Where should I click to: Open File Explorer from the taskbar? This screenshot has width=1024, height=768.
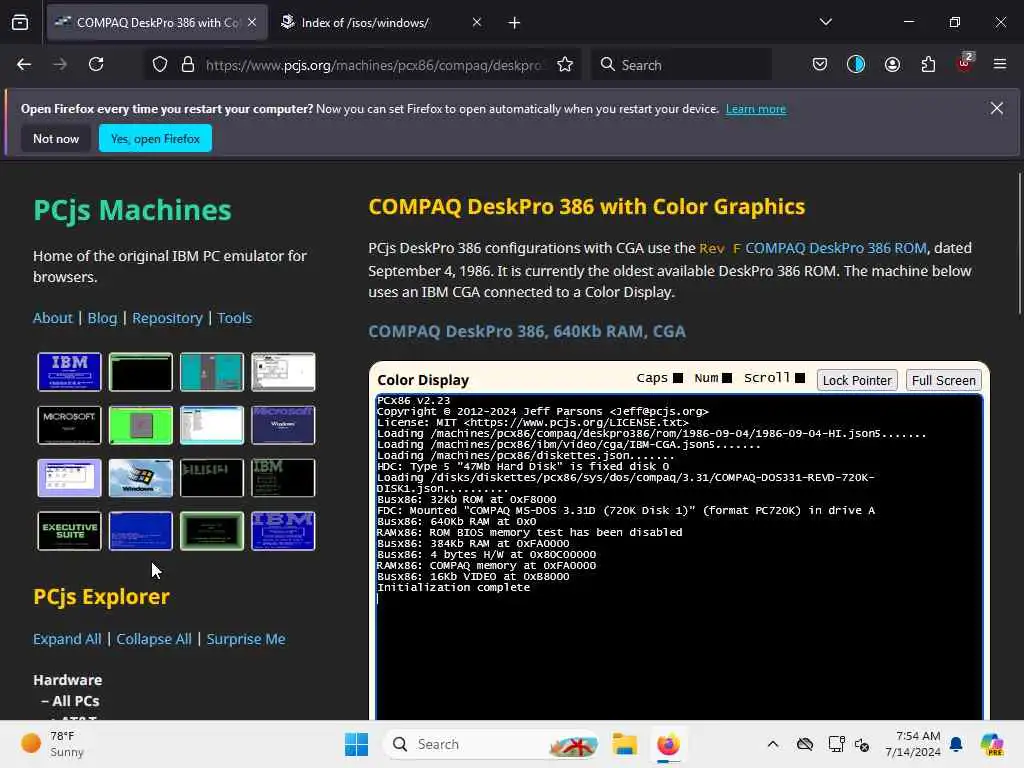[624, 744]
